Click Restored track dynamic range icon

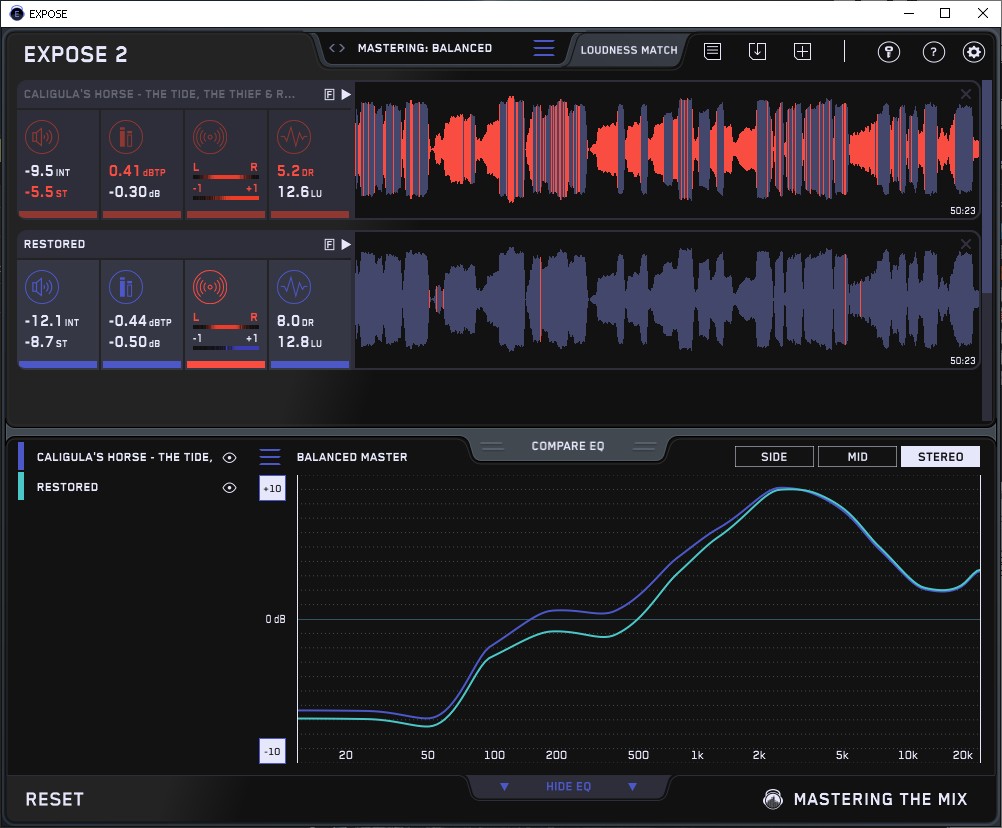click(294, 287)
